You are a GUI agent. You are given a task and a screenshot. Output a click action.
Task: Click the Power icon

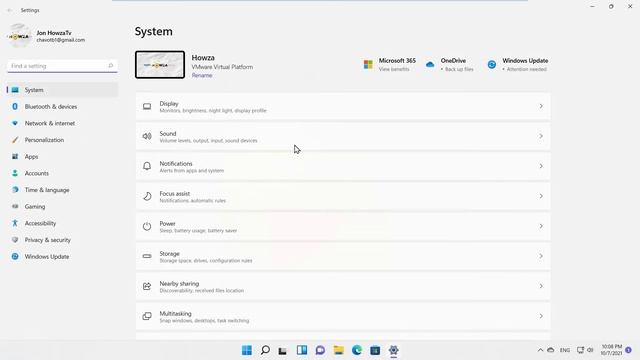(x=147, y=226)
